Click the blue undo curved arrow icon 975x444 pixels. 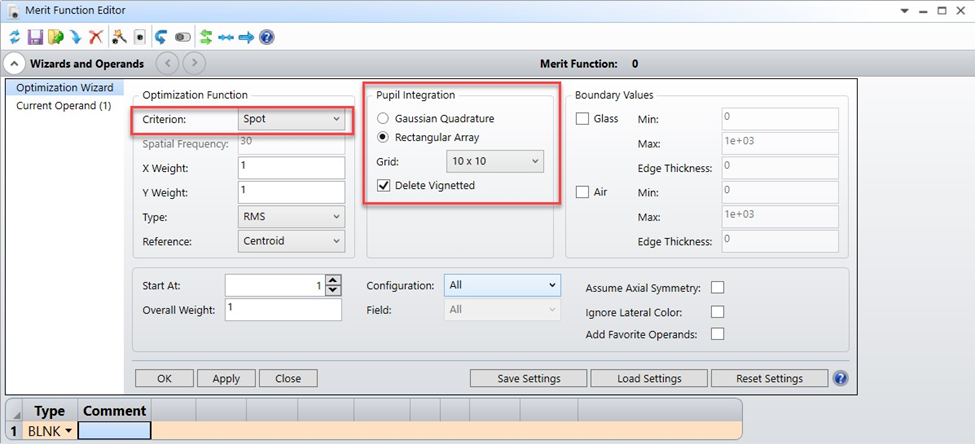coord(161,37)
